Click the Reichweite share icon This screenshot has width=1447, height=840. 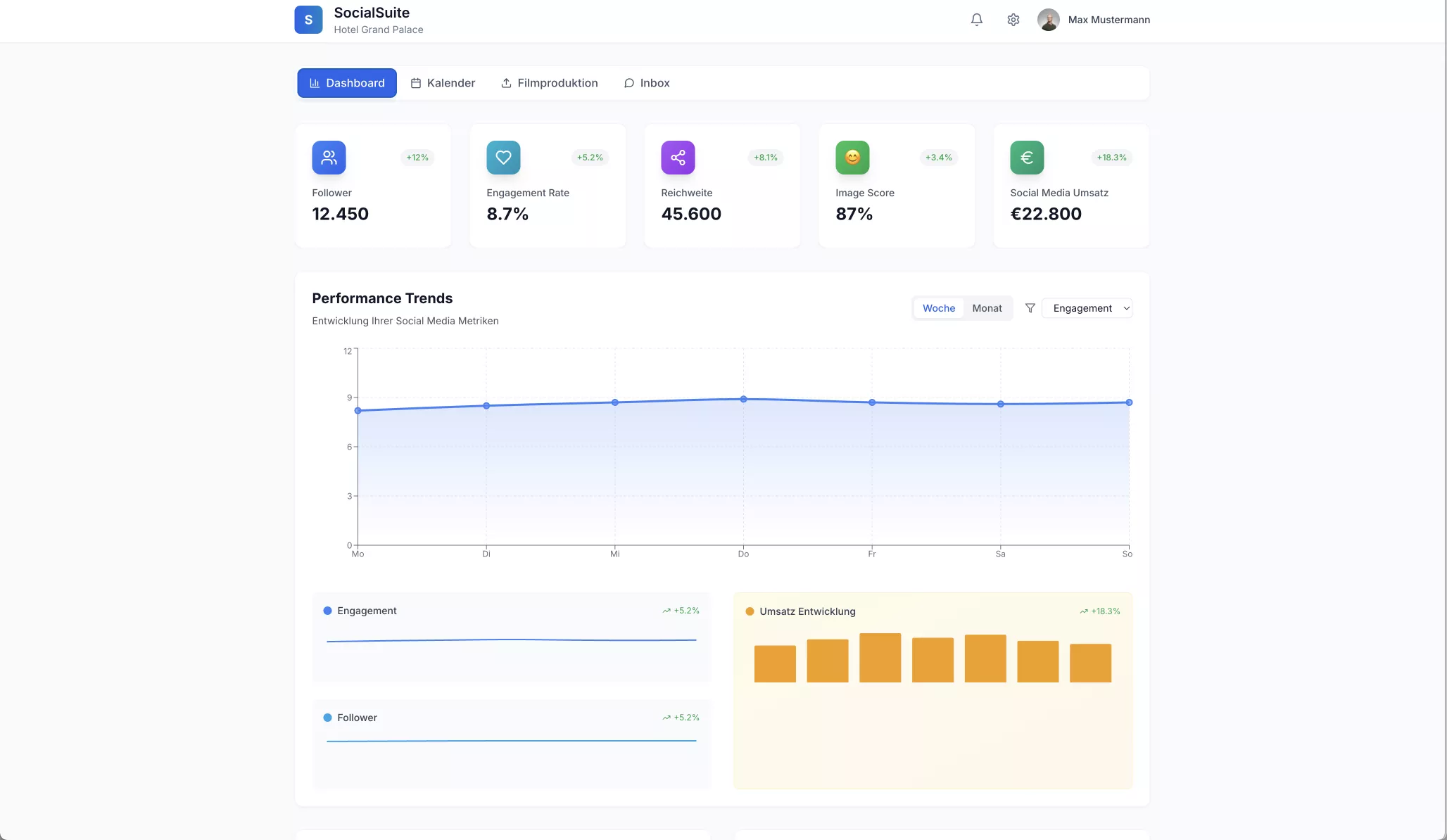tap(678, 158)
